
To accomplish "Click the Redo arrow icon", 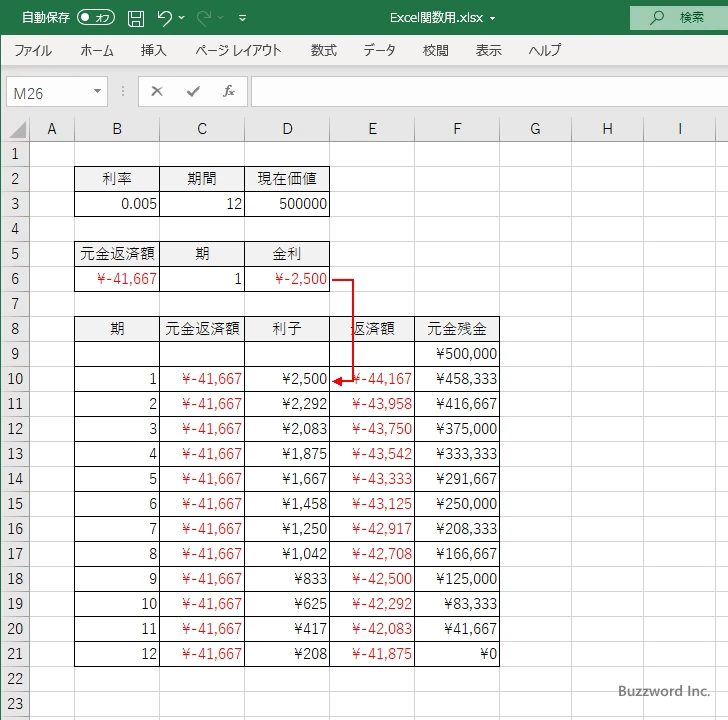I will pyautogui.click(x=203, y=18).
